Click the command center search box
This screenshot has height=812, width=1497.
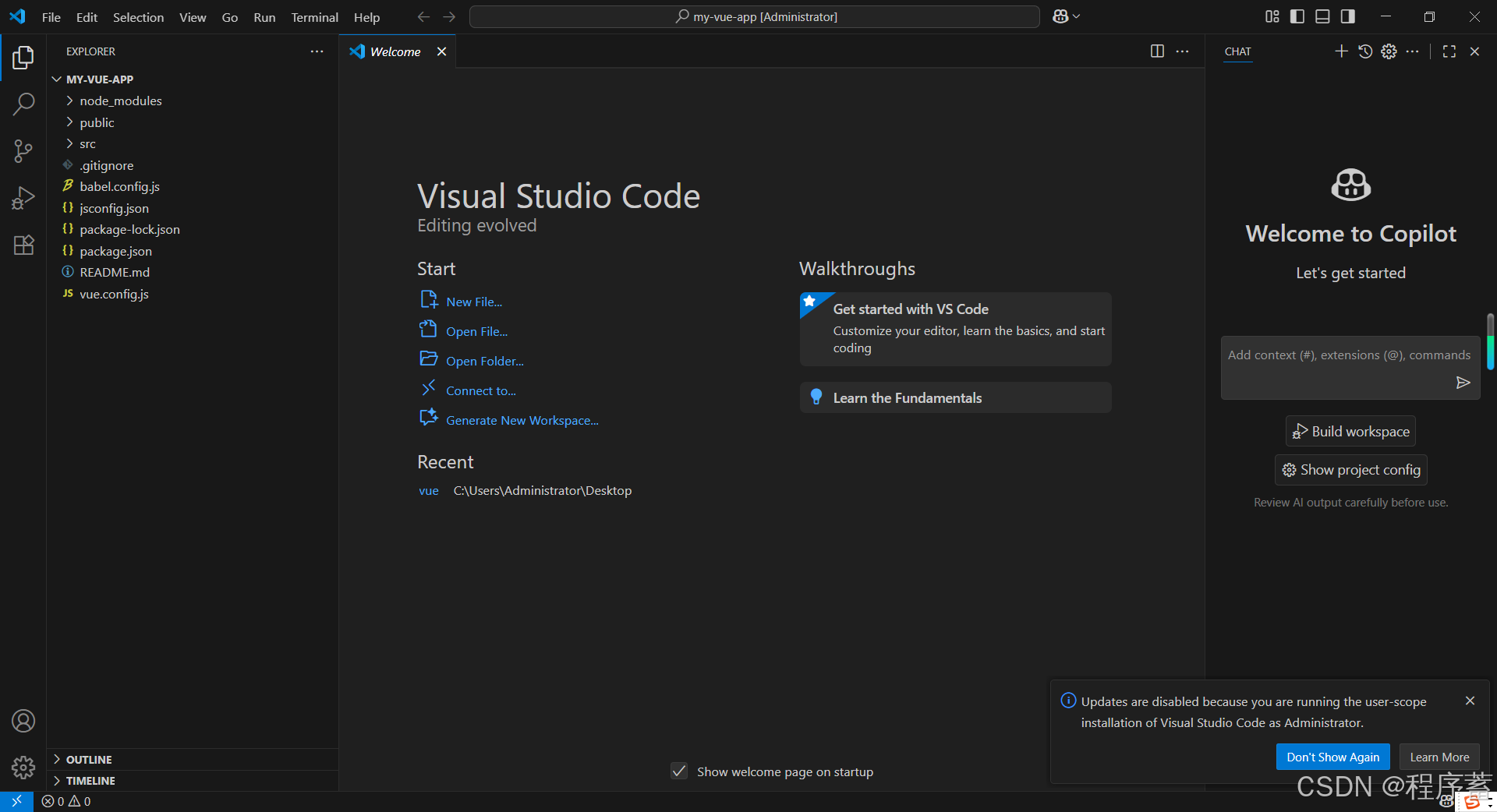[x=754, y=16]
